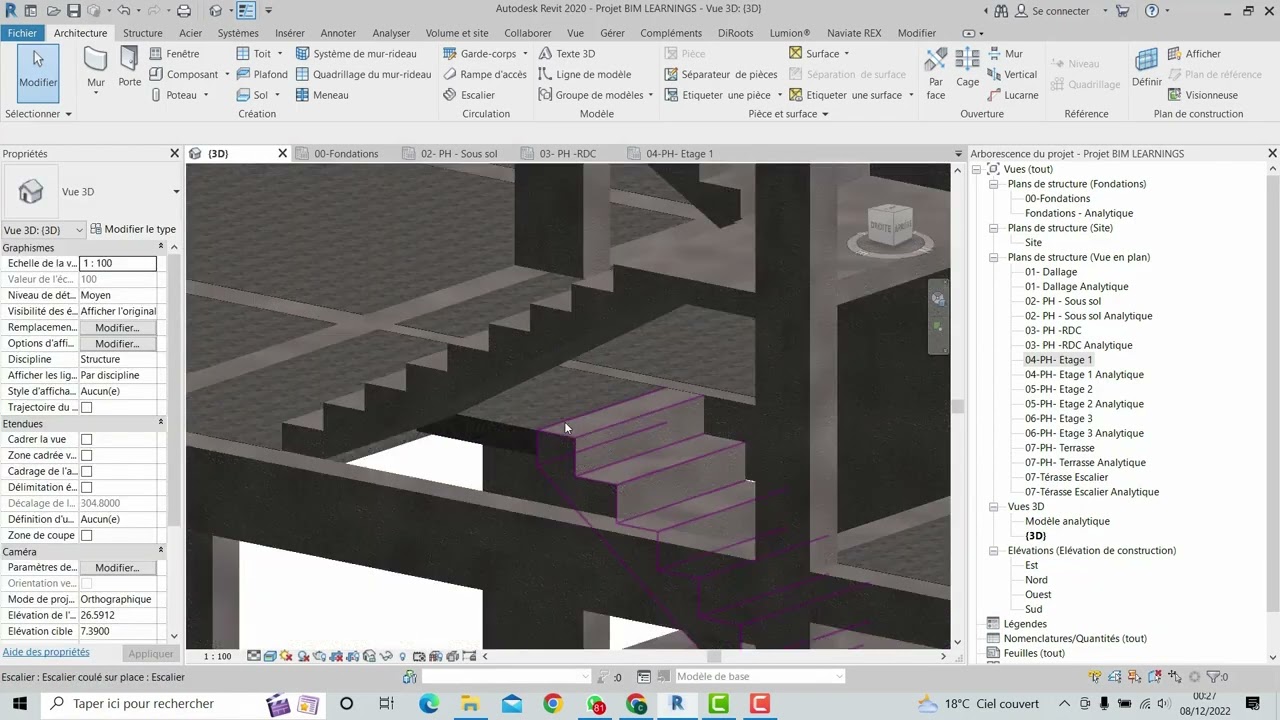Toggle the Trajectoire du soleil checkbox
The image size is (1280, 720).
point(86,407)
